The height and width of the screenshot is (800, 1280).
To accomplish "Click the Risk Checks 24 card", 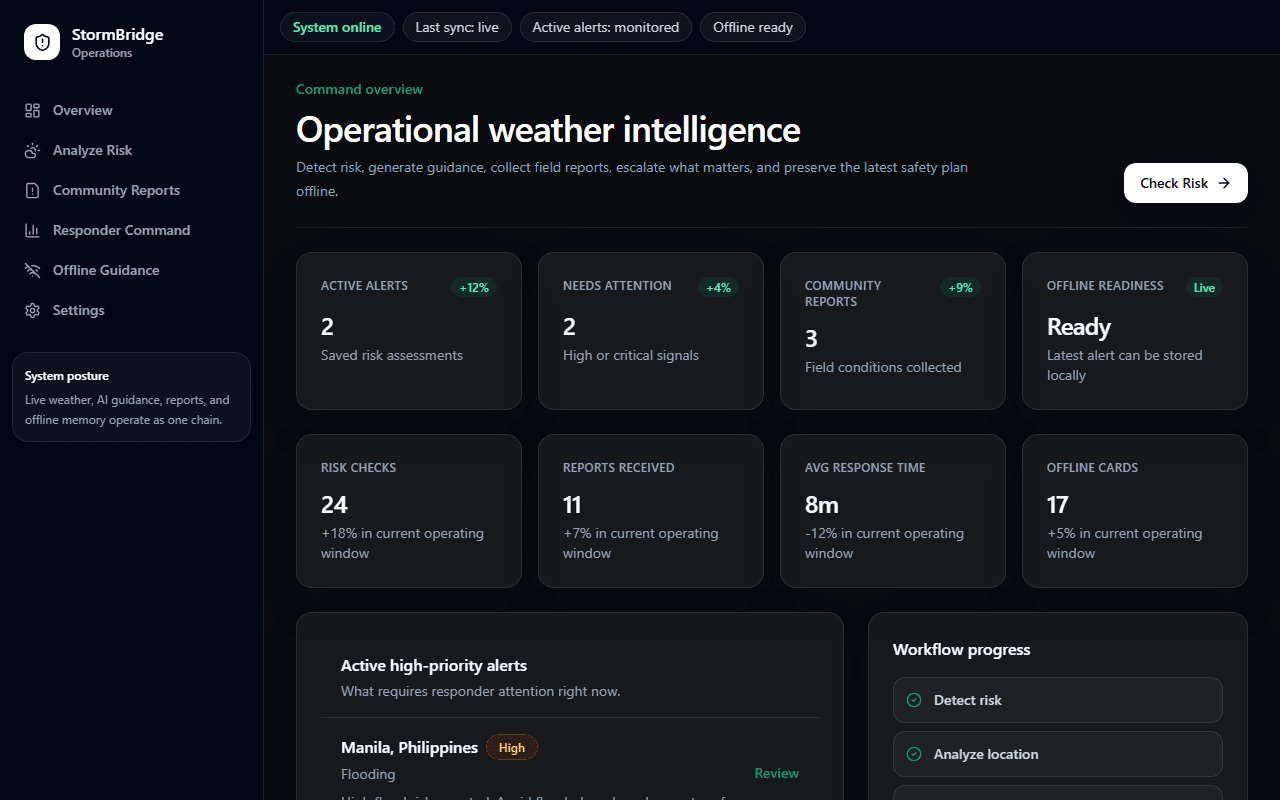I will tap(409, 511).
